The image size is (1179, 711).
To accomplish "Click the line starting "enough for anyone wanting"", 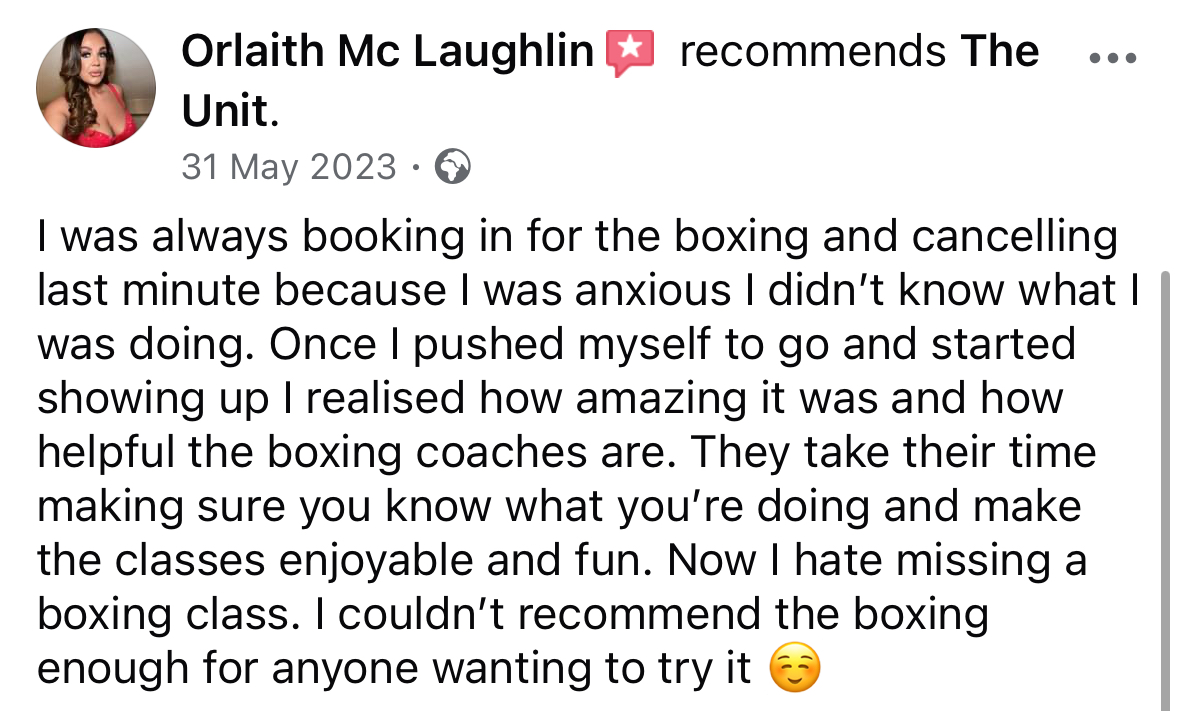I will tap(394, 669).
